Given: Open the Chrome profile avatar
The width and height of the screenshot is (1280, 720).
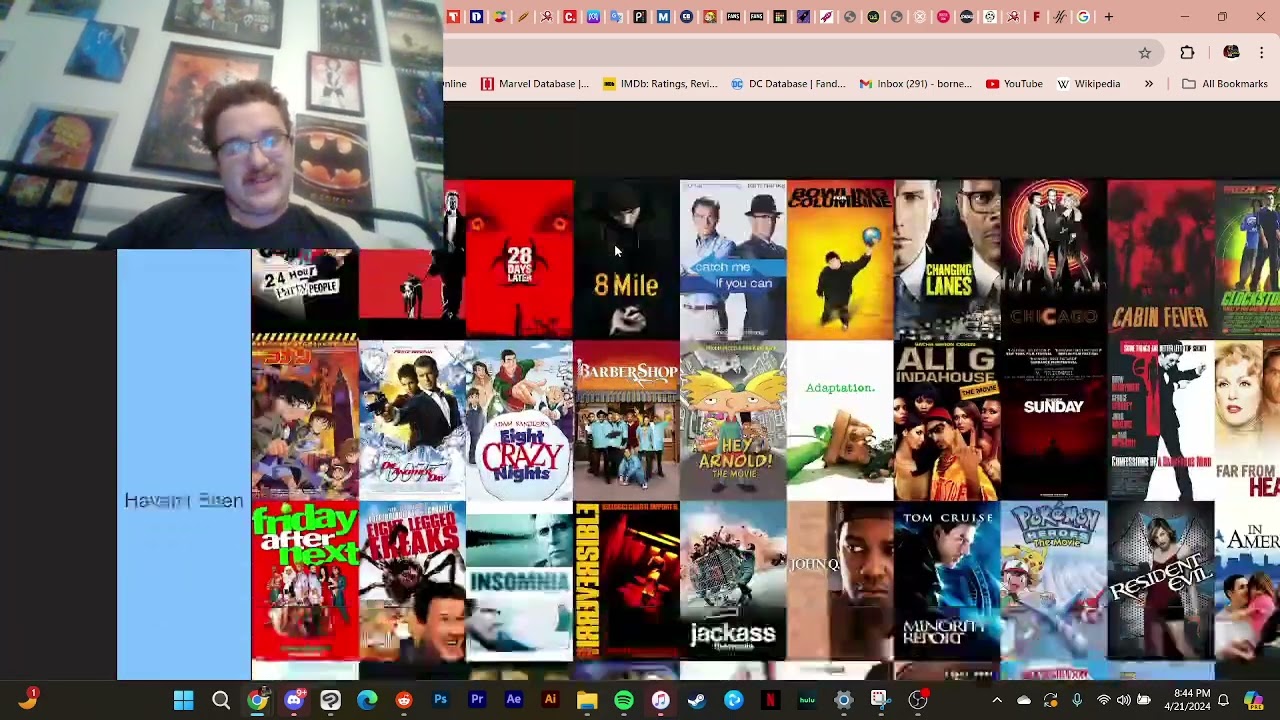Looking at the screenshot, I should pos(1231,53).
